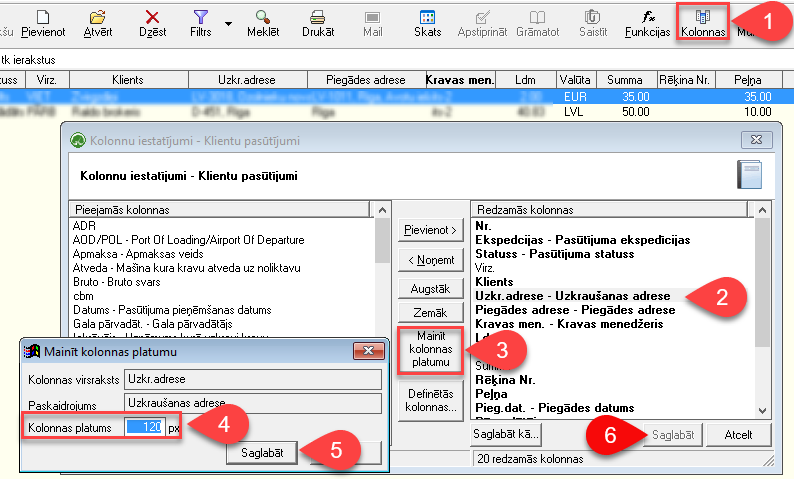This screenshot has width=794, height=479.
Task: Click the Kolonnas virsraksts field
Action: (253, 379)
